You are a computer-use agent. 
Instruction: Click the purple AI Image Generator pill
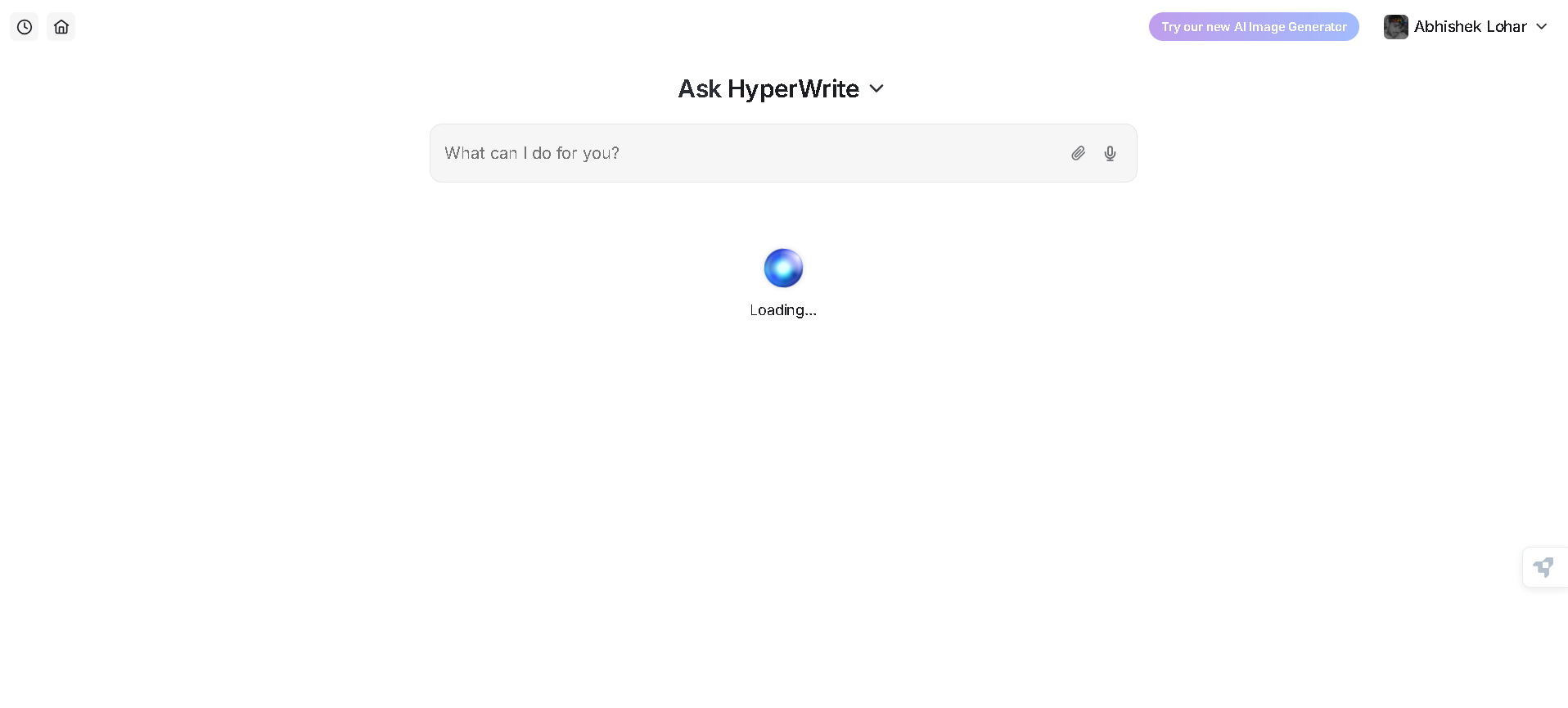click(1254, 27)
